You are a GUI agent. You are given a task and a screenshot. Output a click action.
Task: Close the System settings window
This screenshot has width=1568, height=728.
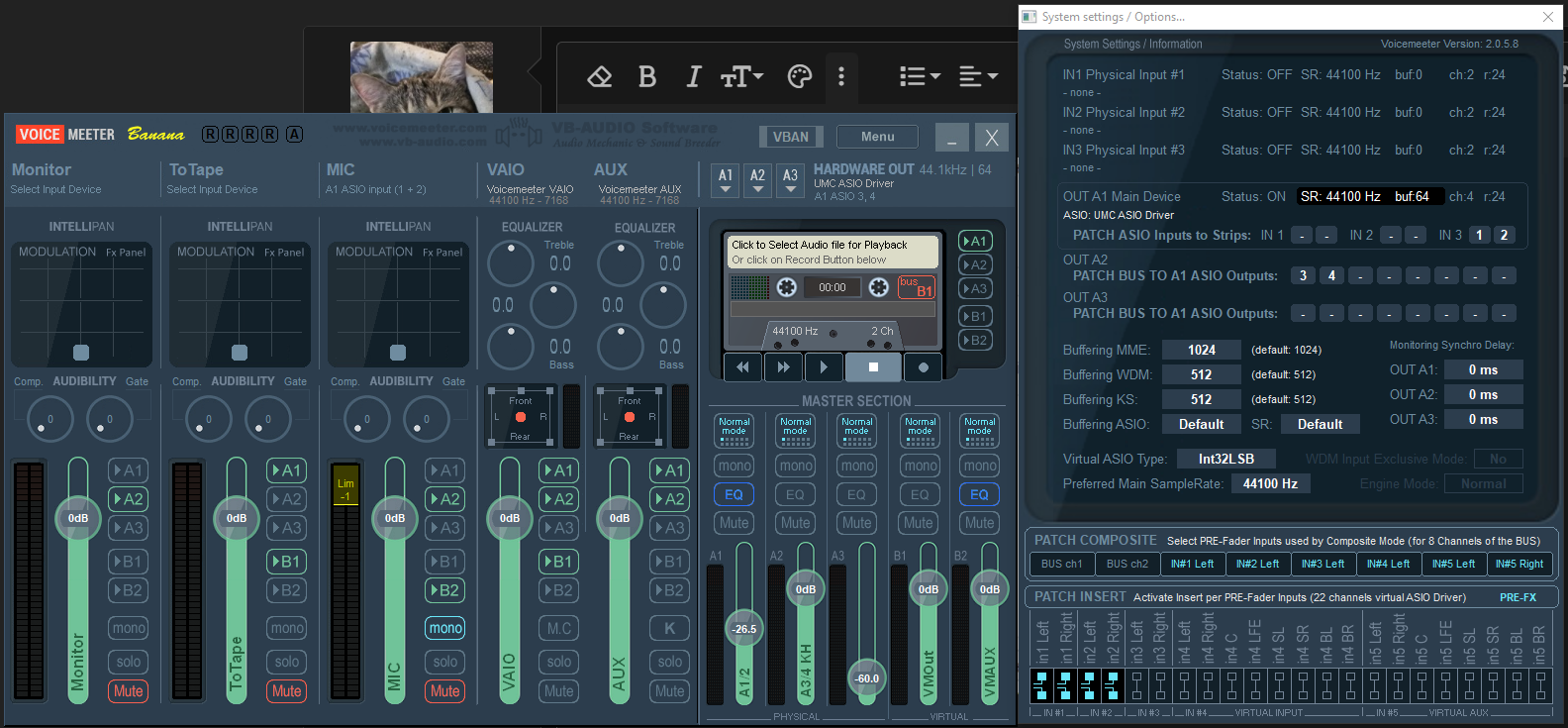click(1548, 17)
